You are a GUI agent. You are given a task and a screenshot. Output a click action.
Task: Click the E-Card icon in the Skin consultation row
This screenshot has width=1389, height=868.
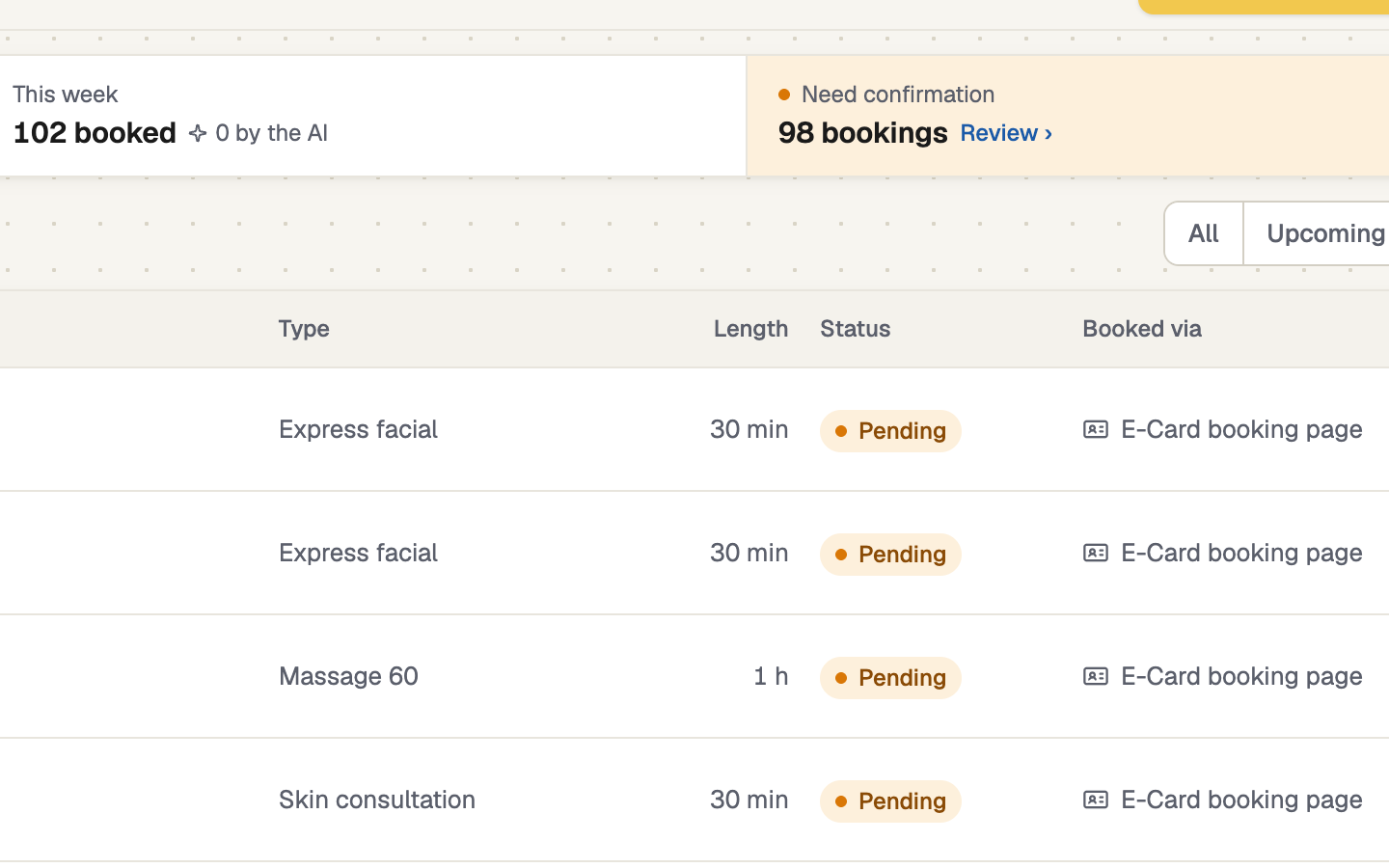click(x=1096, y=800)
